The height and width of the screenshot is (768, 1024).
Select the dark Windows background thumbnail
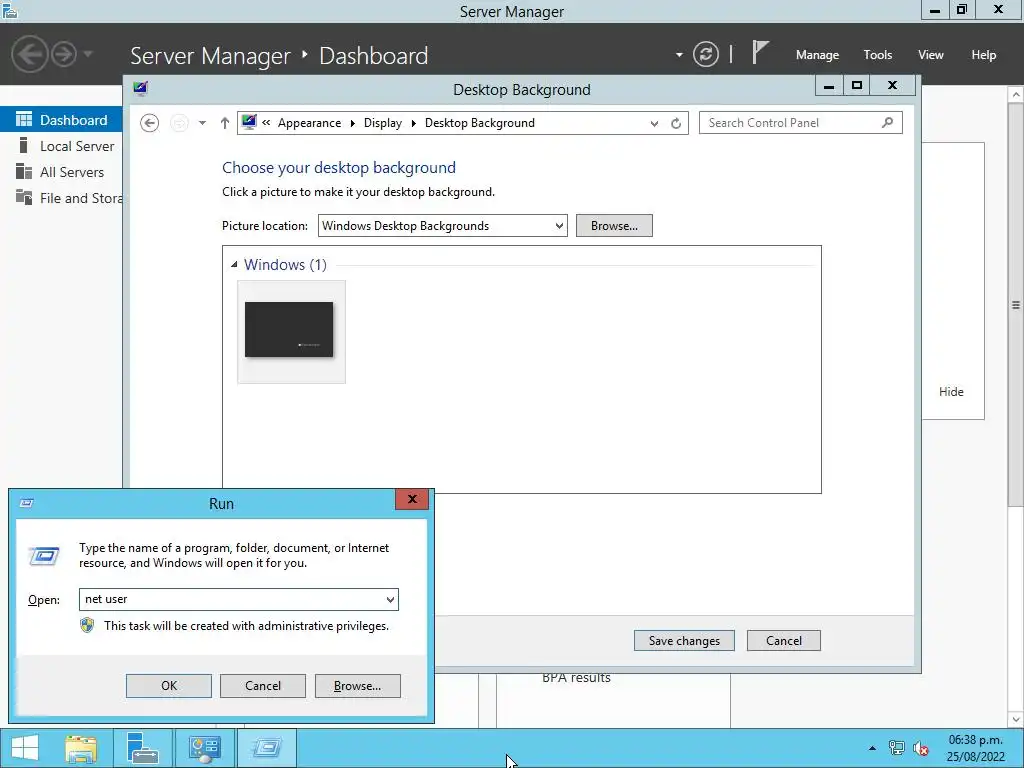pyautogui.click(x=291, y=332)
